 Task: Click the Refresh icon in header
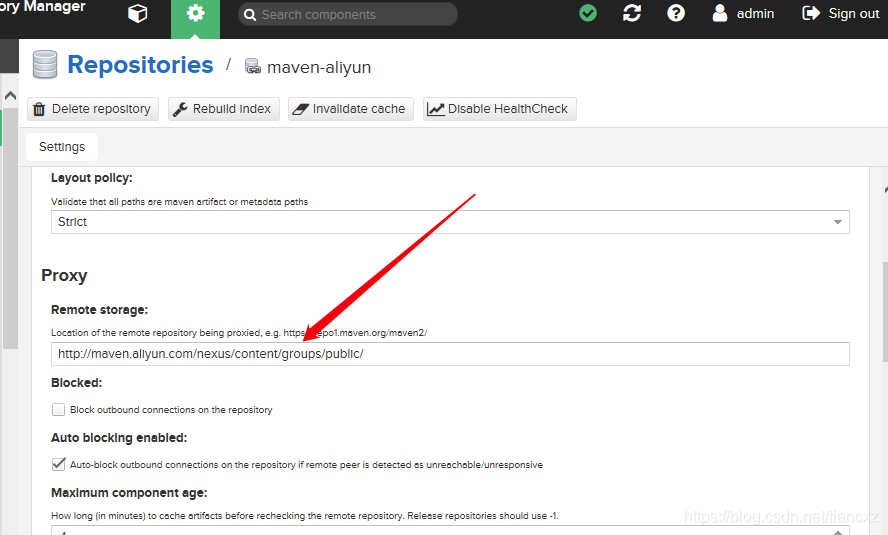(632, 13)
